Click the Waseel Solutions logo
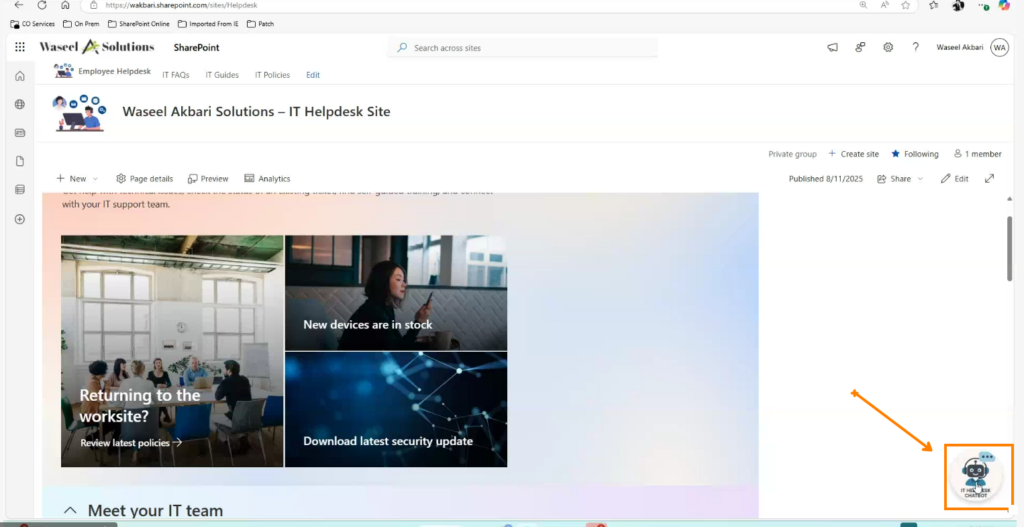Screen dimensions: 1024x527 coord(97,47)
